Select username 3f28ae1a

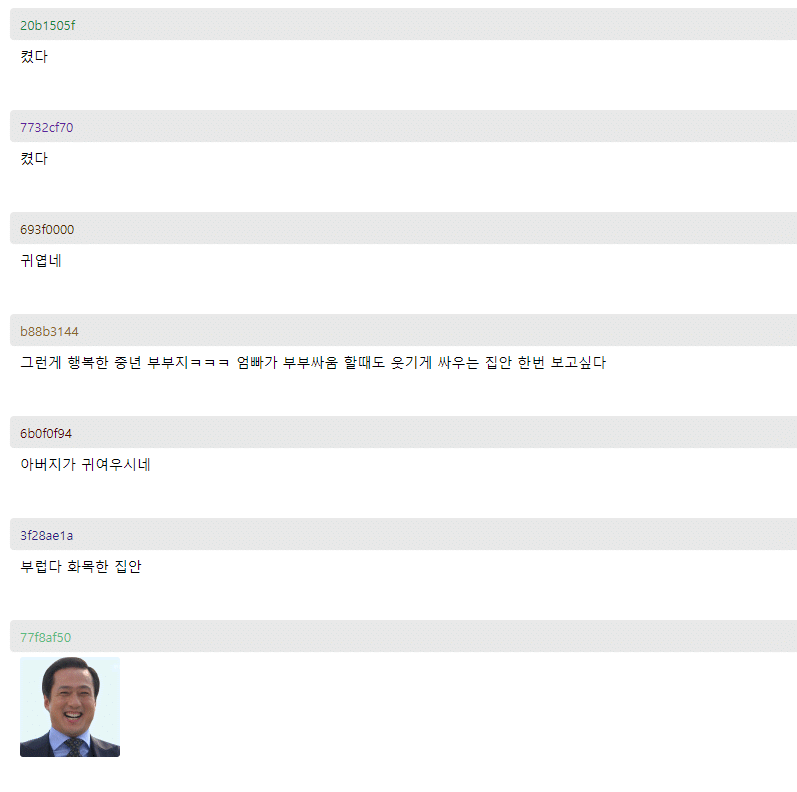(46, 536)
